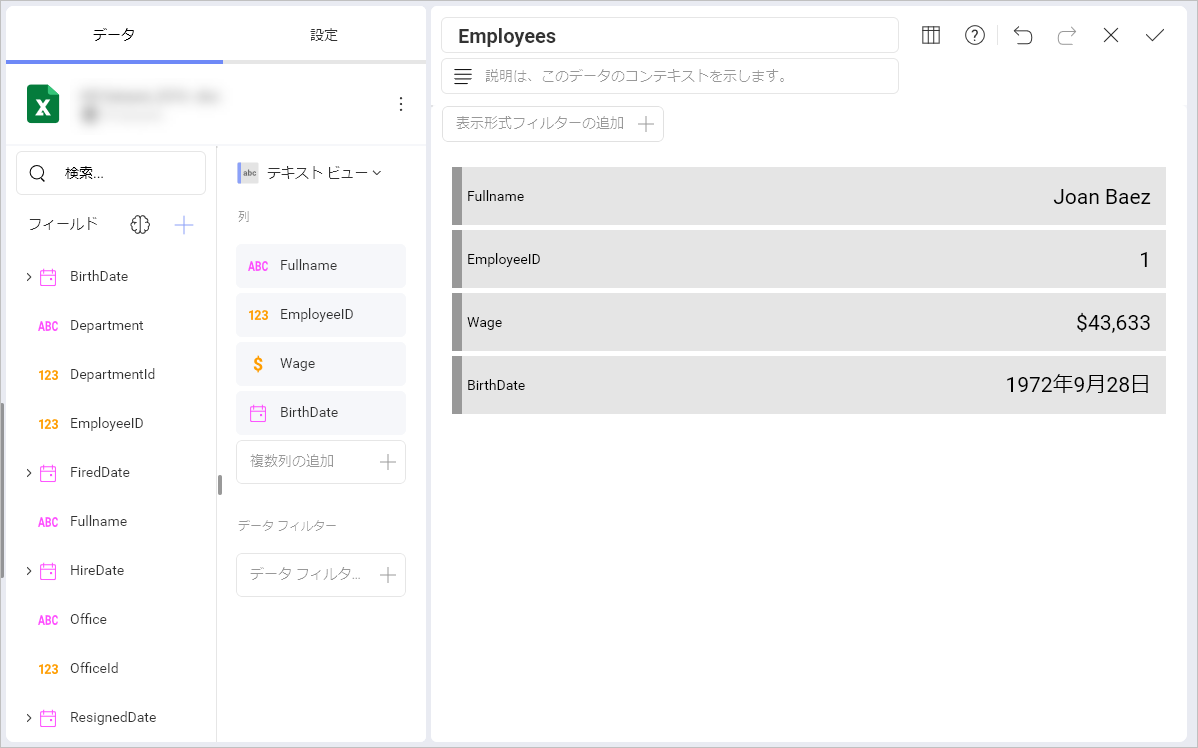This screenshot has height=748, width=1198.
Task: Undo the last change
Action: 1023,35
